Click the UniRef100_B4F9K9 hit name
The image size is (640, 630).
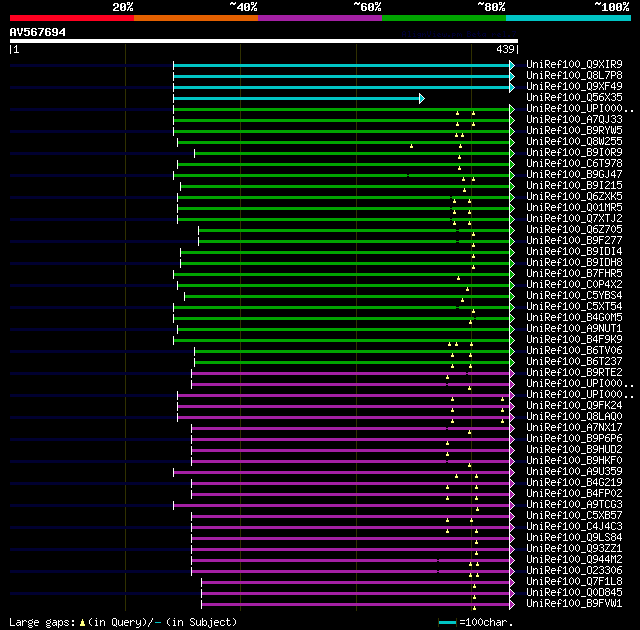[x=574, y=339]
